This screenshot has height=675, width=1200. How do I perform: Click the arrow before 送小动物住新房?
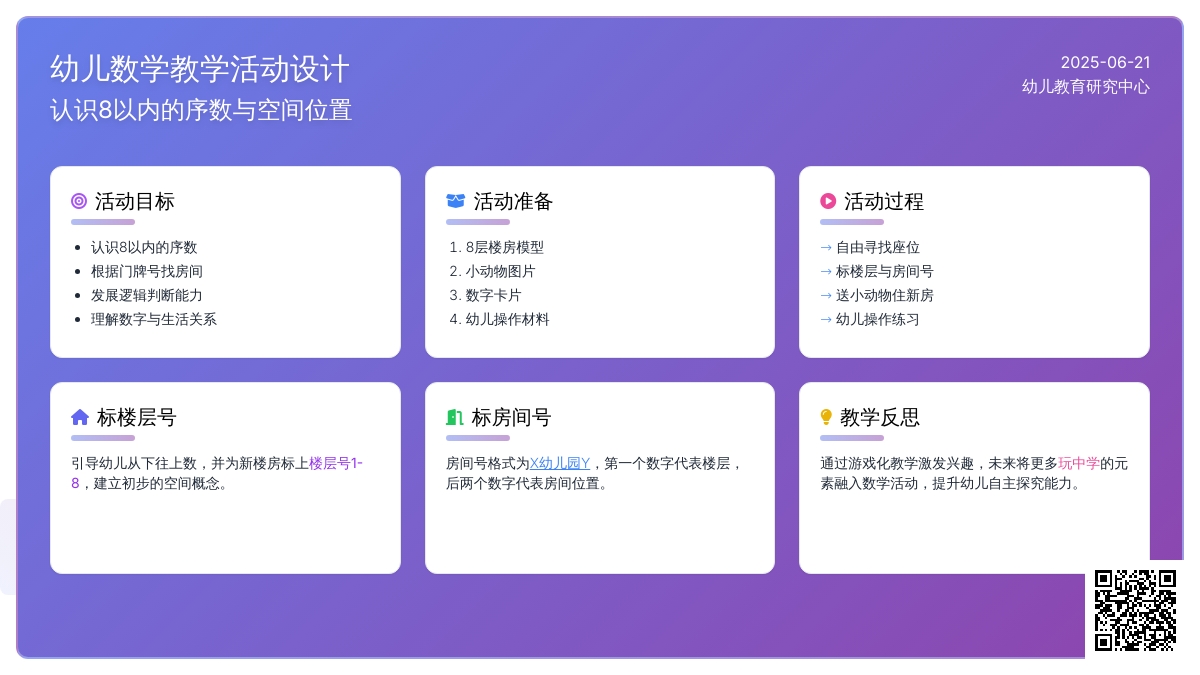click(x=826, y=295)
